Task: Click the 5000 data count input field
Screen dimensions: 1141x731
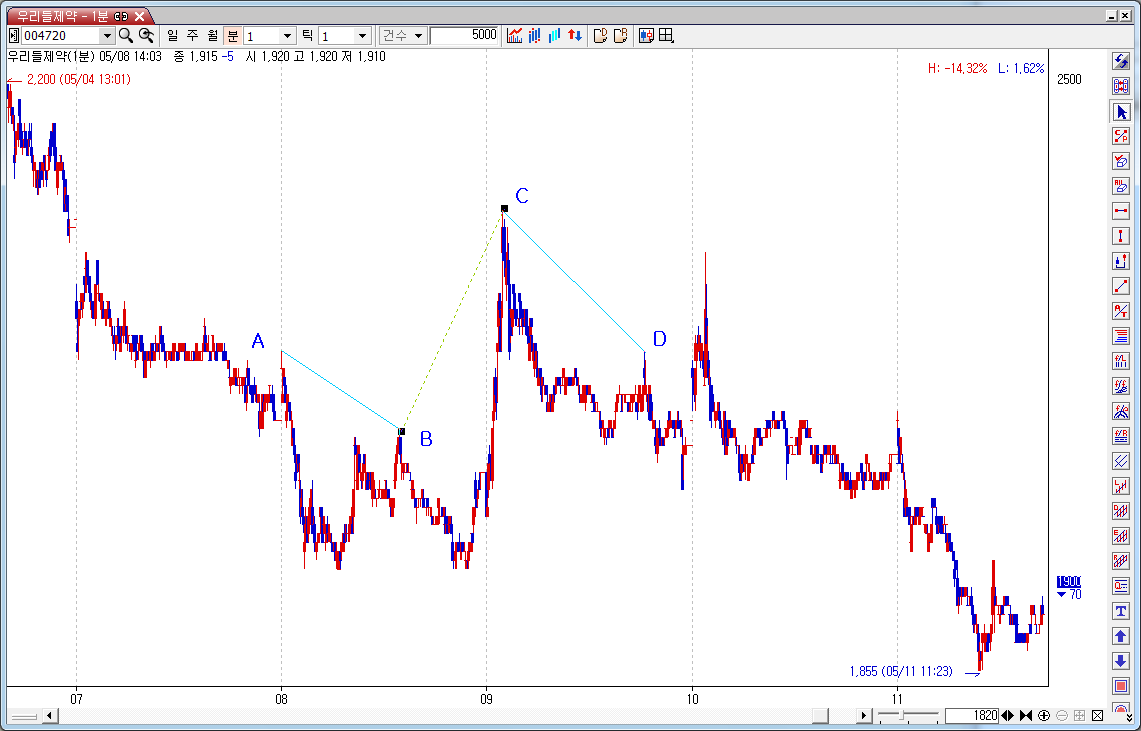Action: (465, 35)
